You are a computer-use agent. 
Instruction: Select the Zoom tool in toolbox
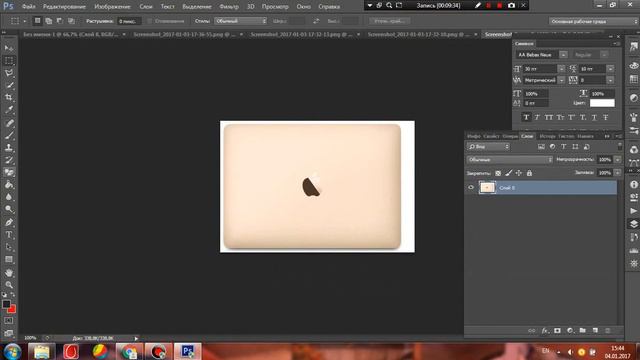9,285
